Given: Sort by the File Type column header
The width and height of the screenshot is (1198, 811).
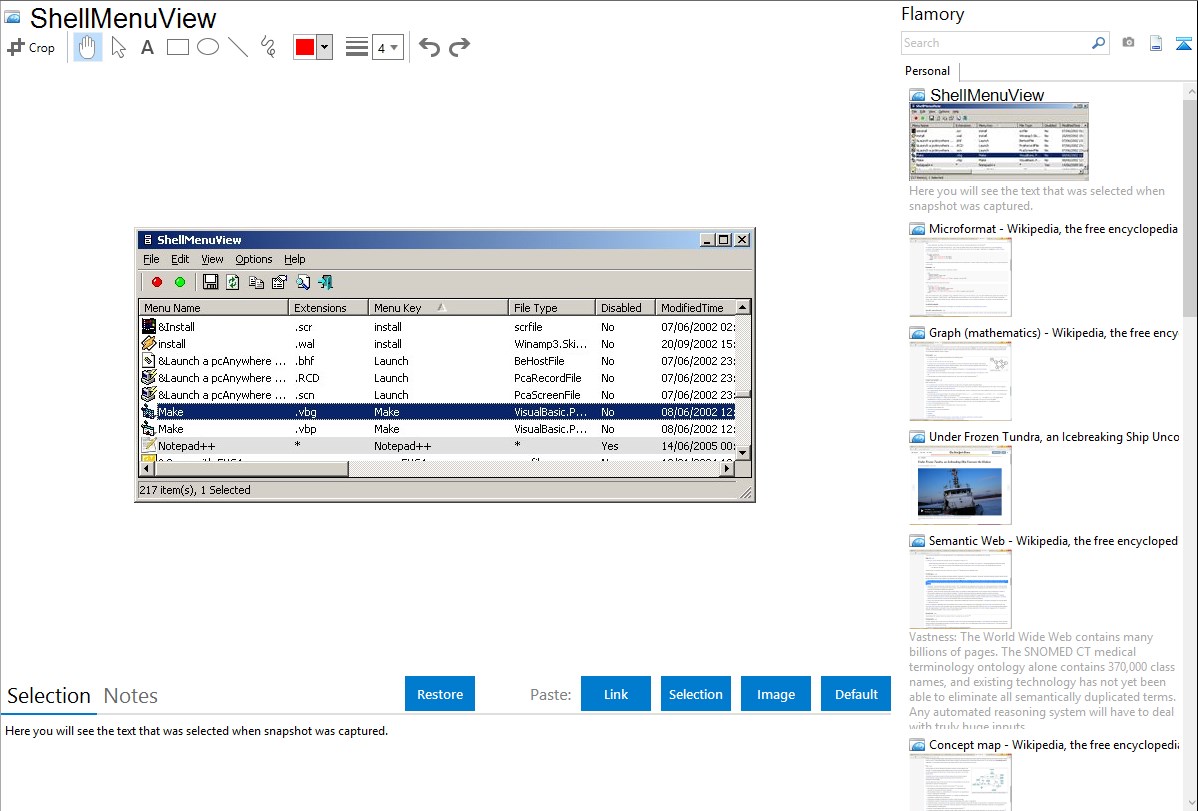Looking at the screenshot, I should [552, 307].
